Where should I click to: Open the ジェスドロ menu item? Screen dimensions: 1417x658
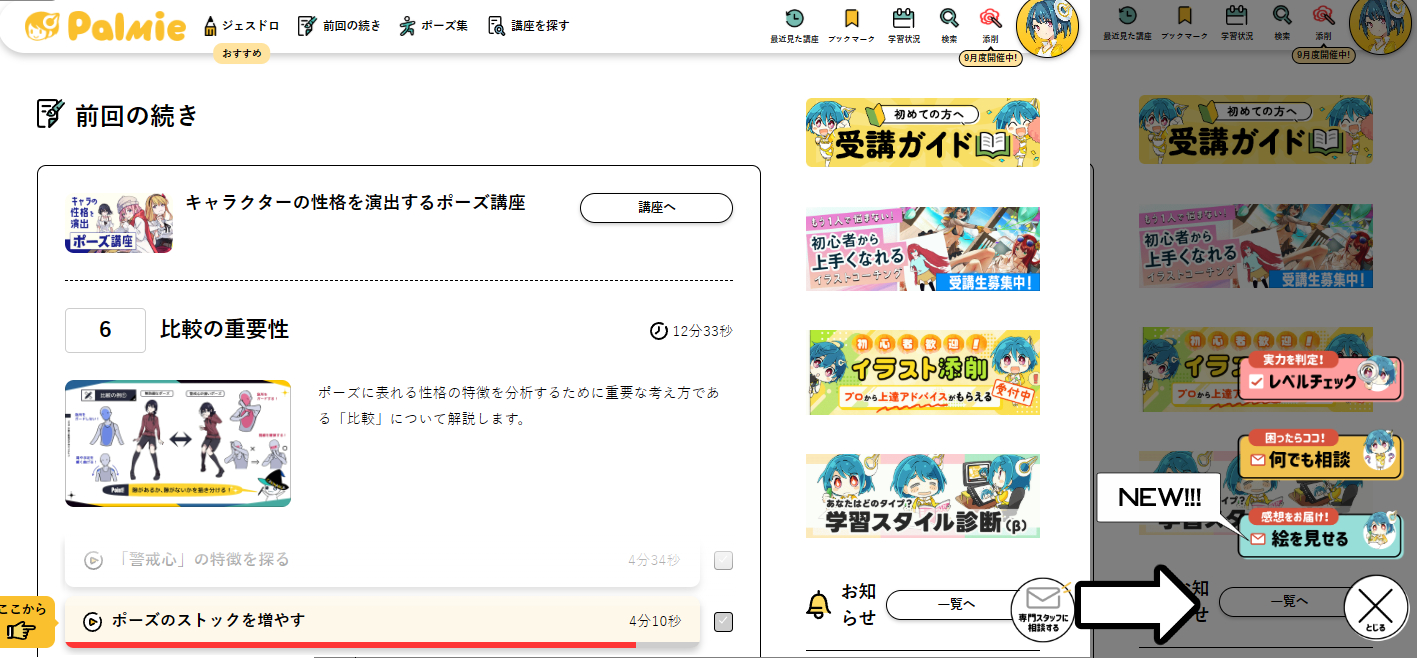(241, 26)
